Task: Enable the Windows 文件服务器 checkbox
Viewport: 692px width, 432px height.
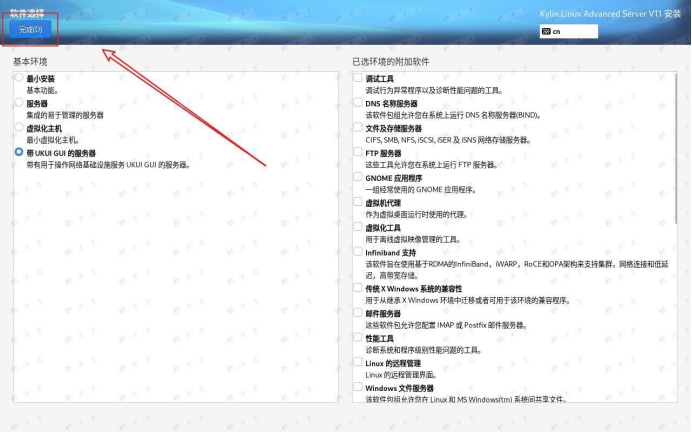Action: point(358,387)
